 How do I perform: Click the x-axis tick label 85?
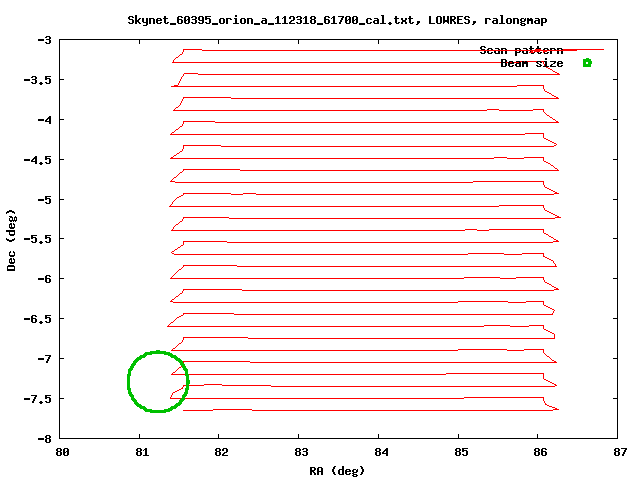461,452
